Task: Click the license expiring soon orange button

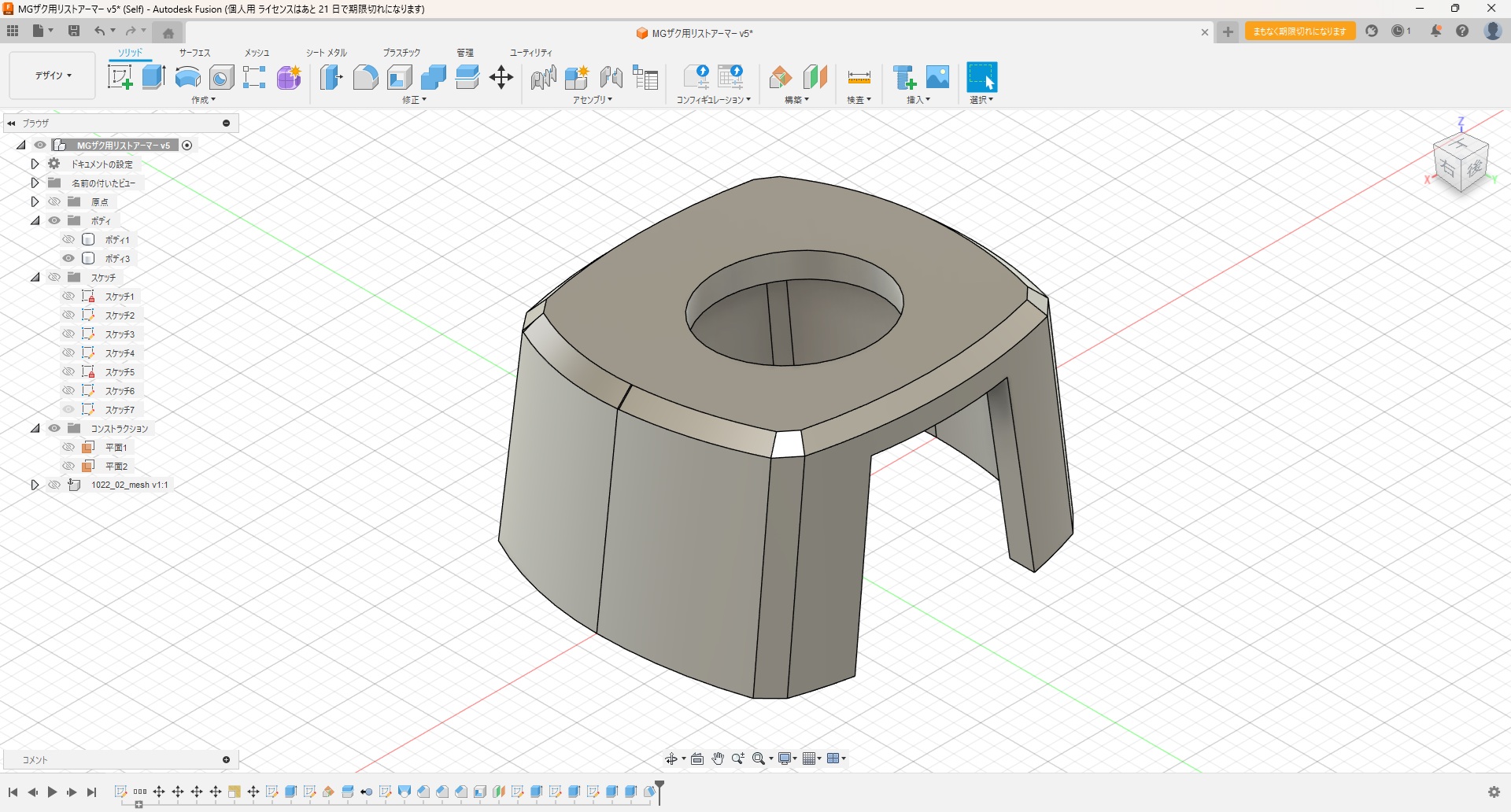Action: [x=1299, y=31]
